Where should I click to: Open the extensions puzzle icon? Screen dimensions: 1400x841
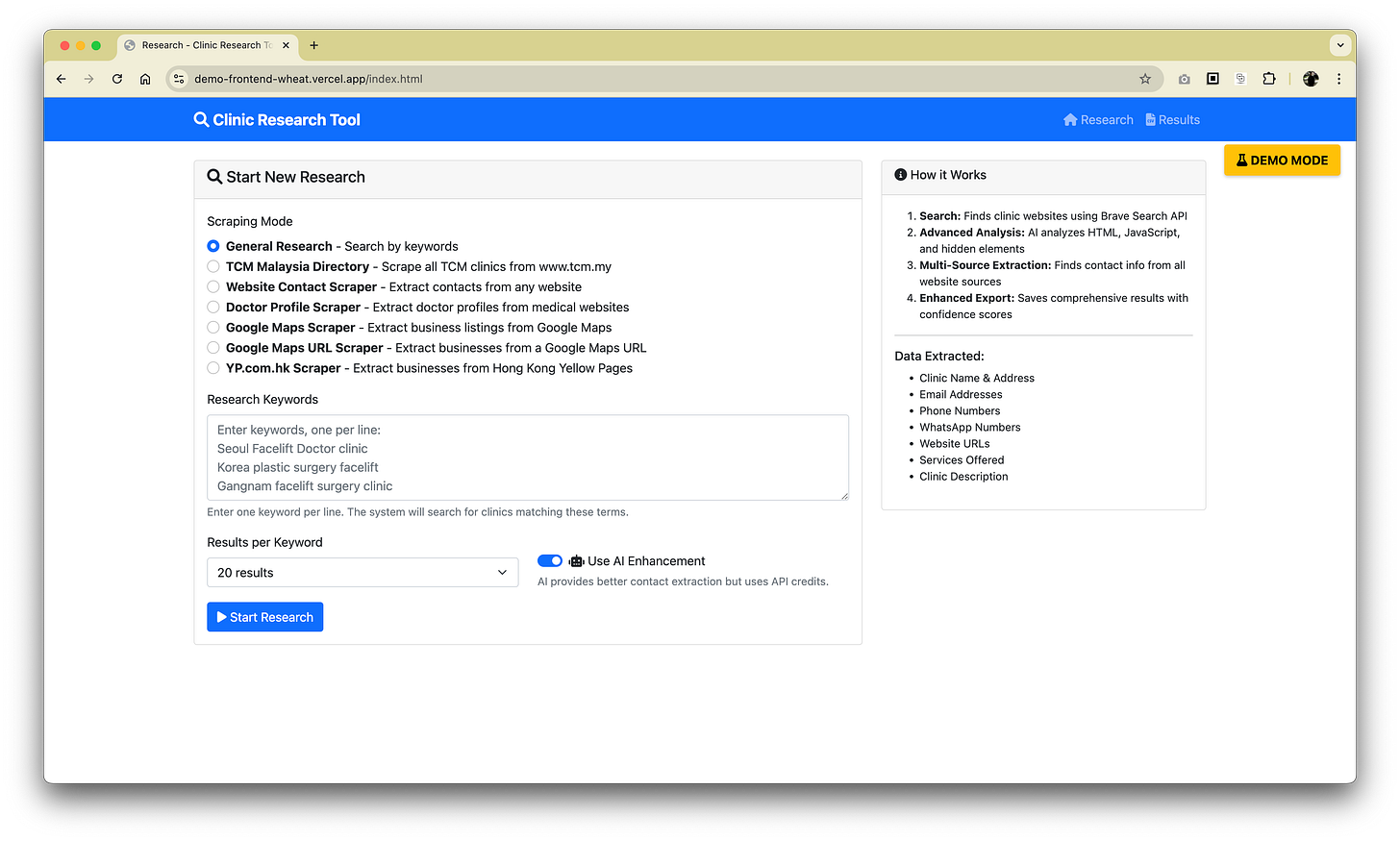1269,79
